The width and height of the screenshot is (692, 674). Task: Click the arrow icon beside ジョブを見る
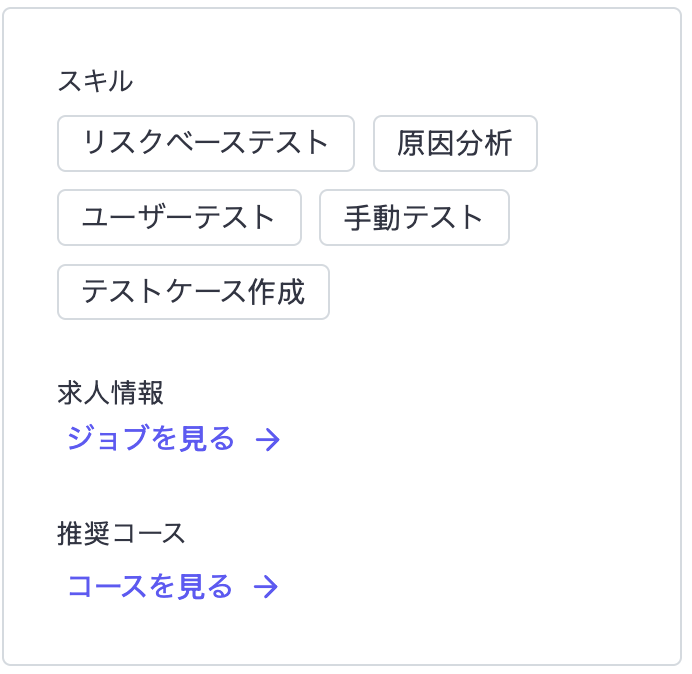pos(267,440)
